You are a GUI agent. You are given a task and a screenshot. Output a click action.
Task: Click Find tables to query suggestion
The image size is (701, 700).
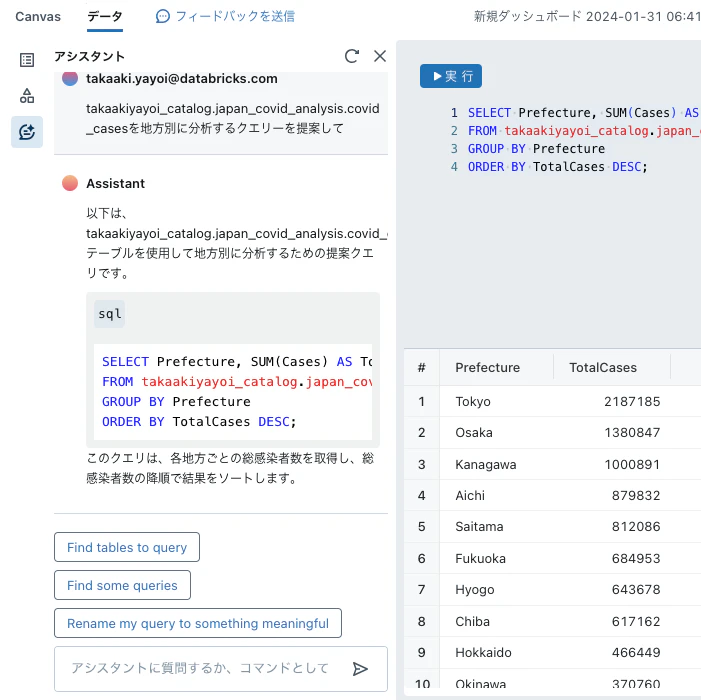coord(127,547)
